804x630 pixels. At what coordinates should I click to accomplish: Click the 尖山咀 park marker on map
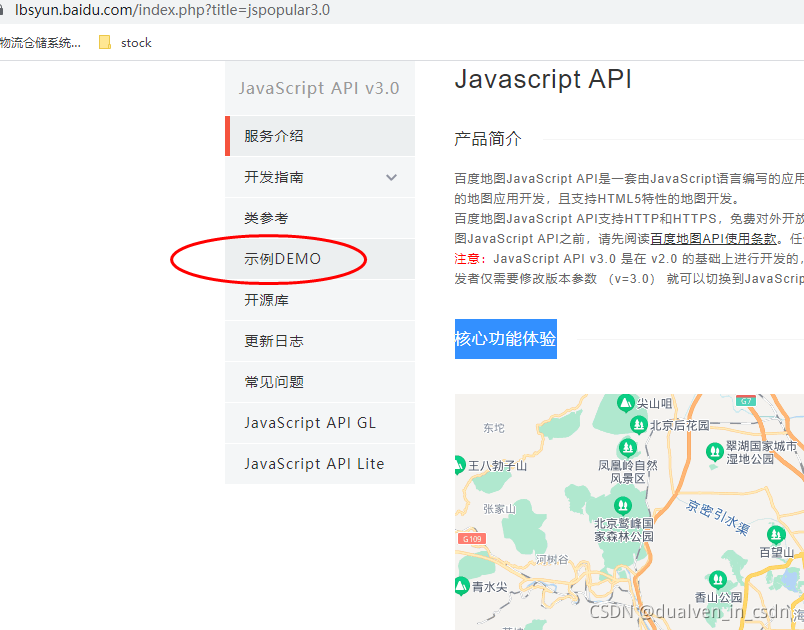(625, 403)
